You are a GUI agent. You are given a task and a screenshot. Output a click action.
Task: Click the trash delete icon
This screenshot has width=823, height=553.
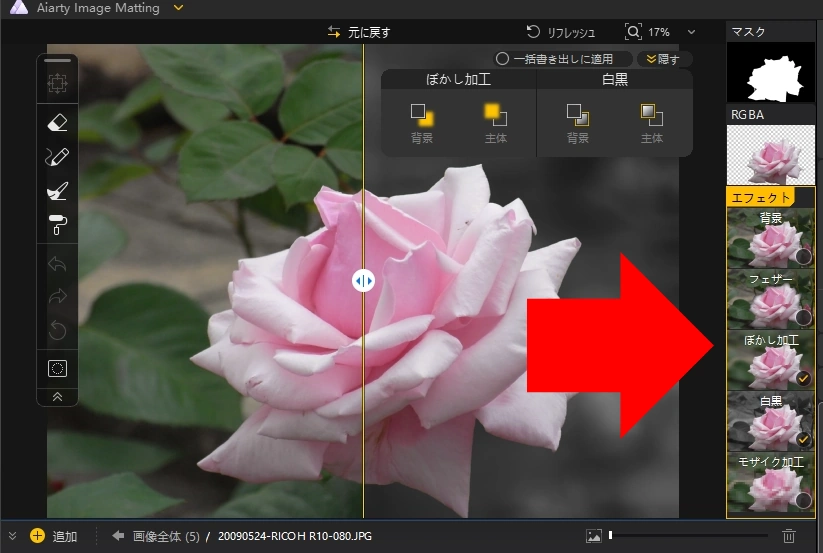click(x=789, y=536)
